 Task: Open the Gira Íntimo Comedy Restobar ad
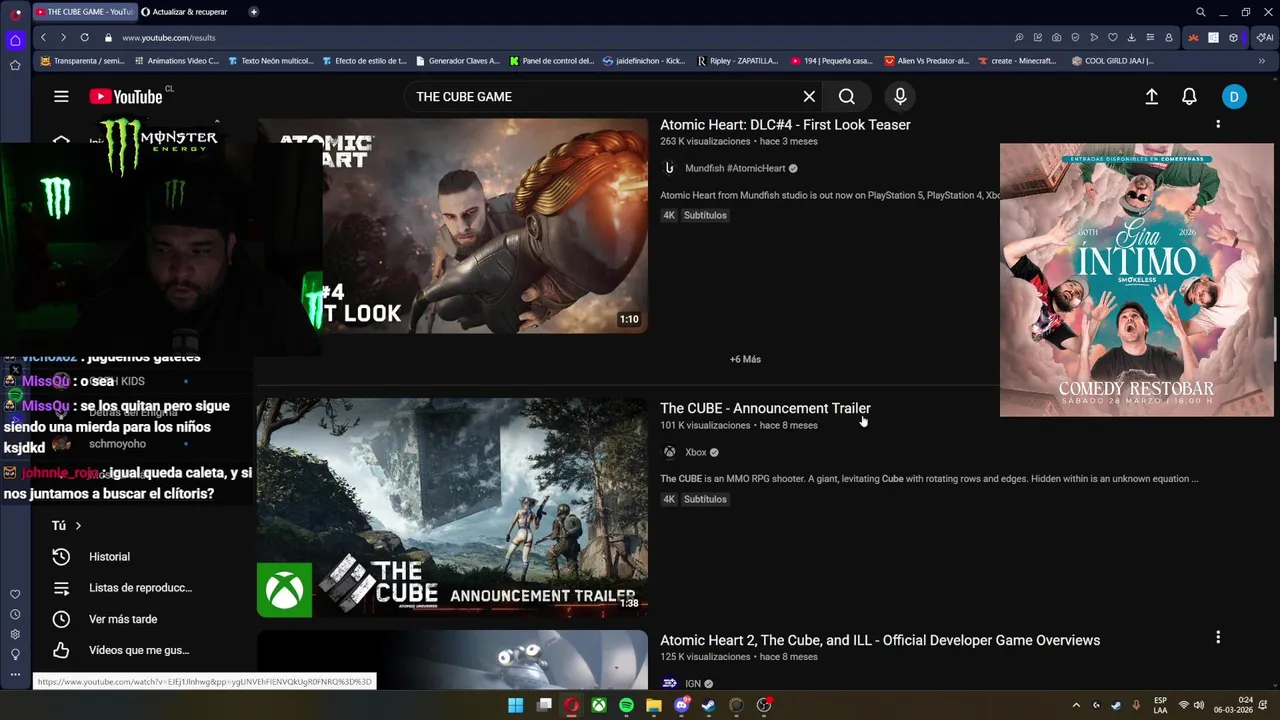point(1137,280)
